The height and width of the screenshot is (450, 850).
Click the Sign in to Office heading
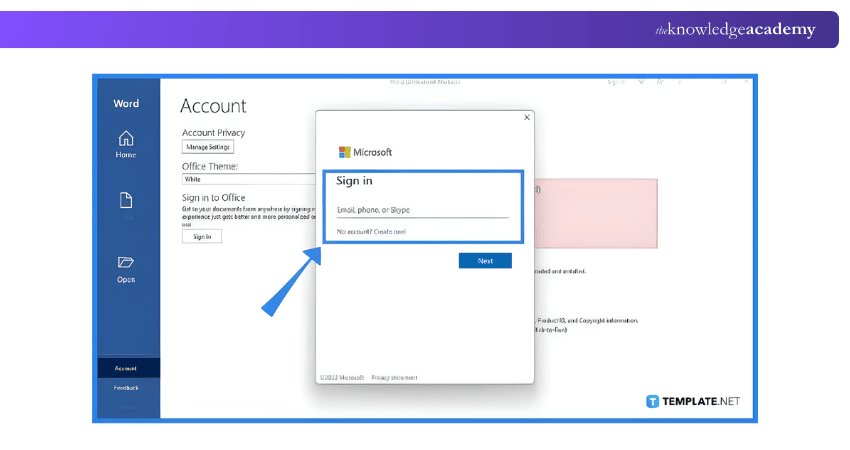pos(214,198)
